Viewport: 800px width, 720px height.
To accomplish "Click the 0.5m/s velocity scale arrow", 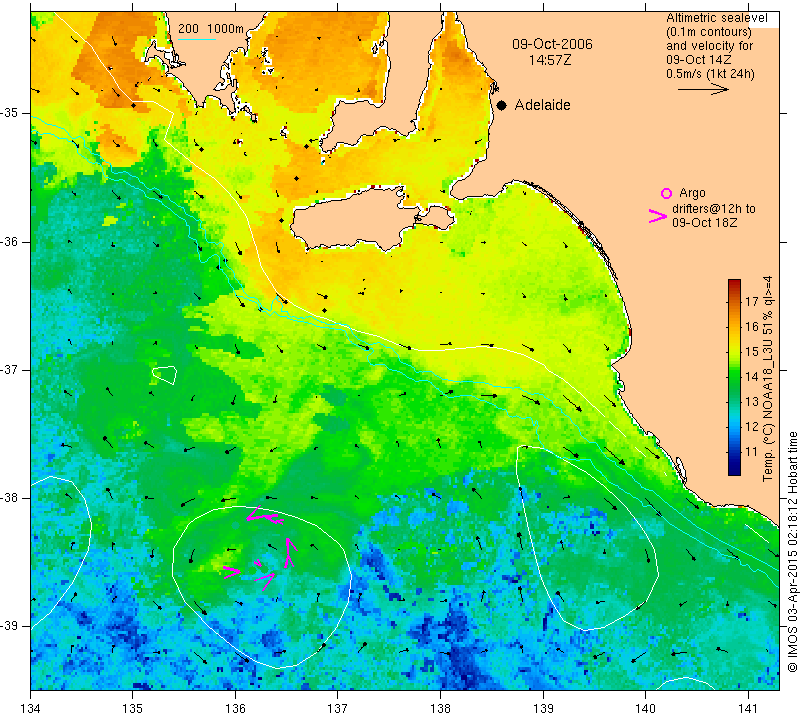I will pos(703,89).
